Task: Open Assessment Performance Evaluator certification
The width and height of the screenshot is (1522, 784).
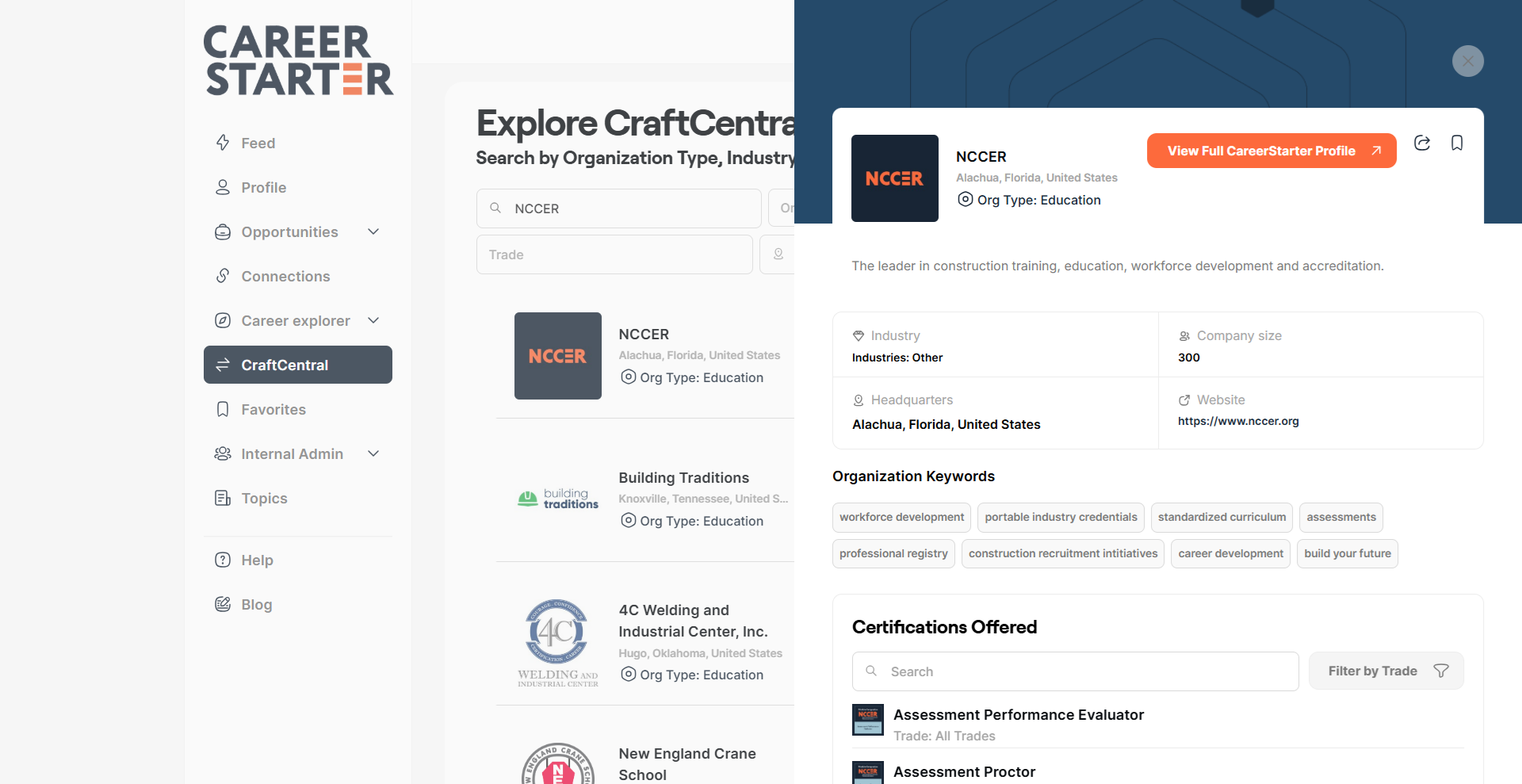Action: click(x=1018, y=715)
